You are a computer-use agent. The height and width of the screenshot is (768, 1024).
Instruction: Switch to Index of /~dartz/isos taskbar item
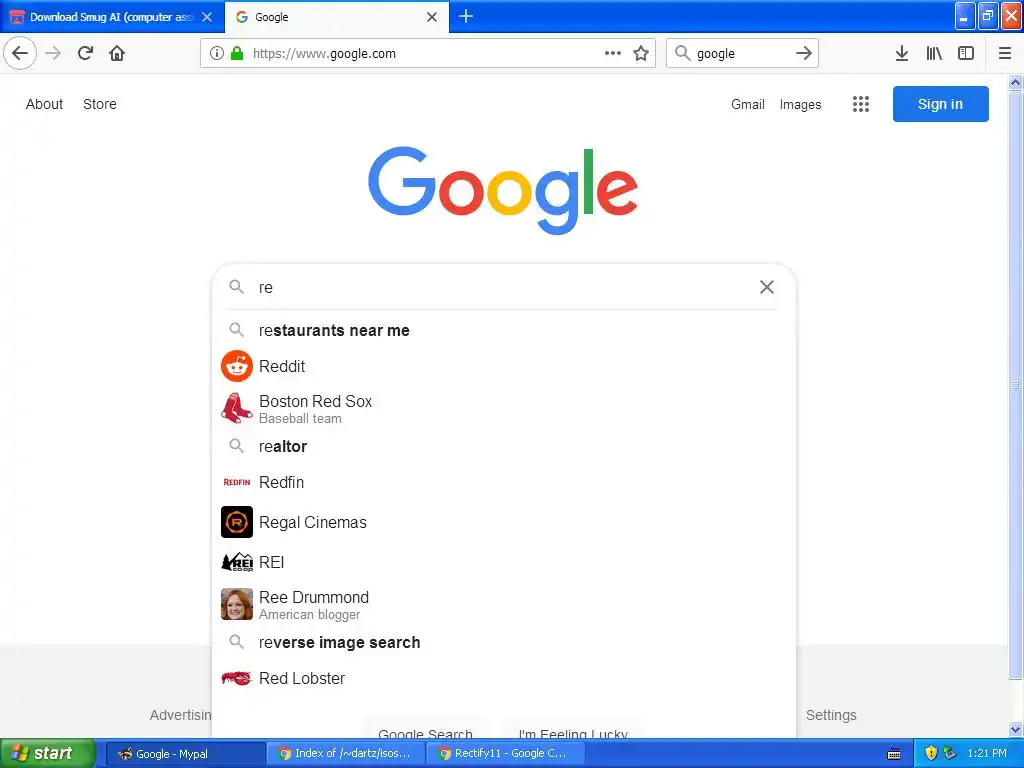point(346,754)
